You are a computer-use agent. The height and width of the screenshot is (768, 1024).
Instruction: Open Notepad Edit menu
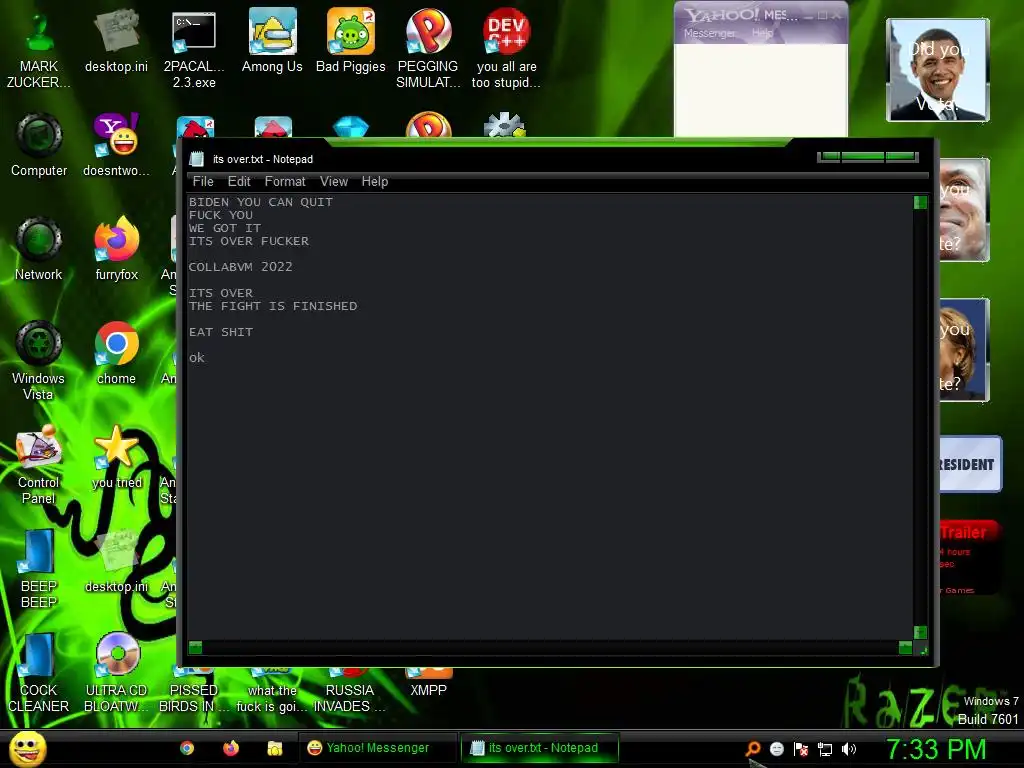tap(239, 182)
